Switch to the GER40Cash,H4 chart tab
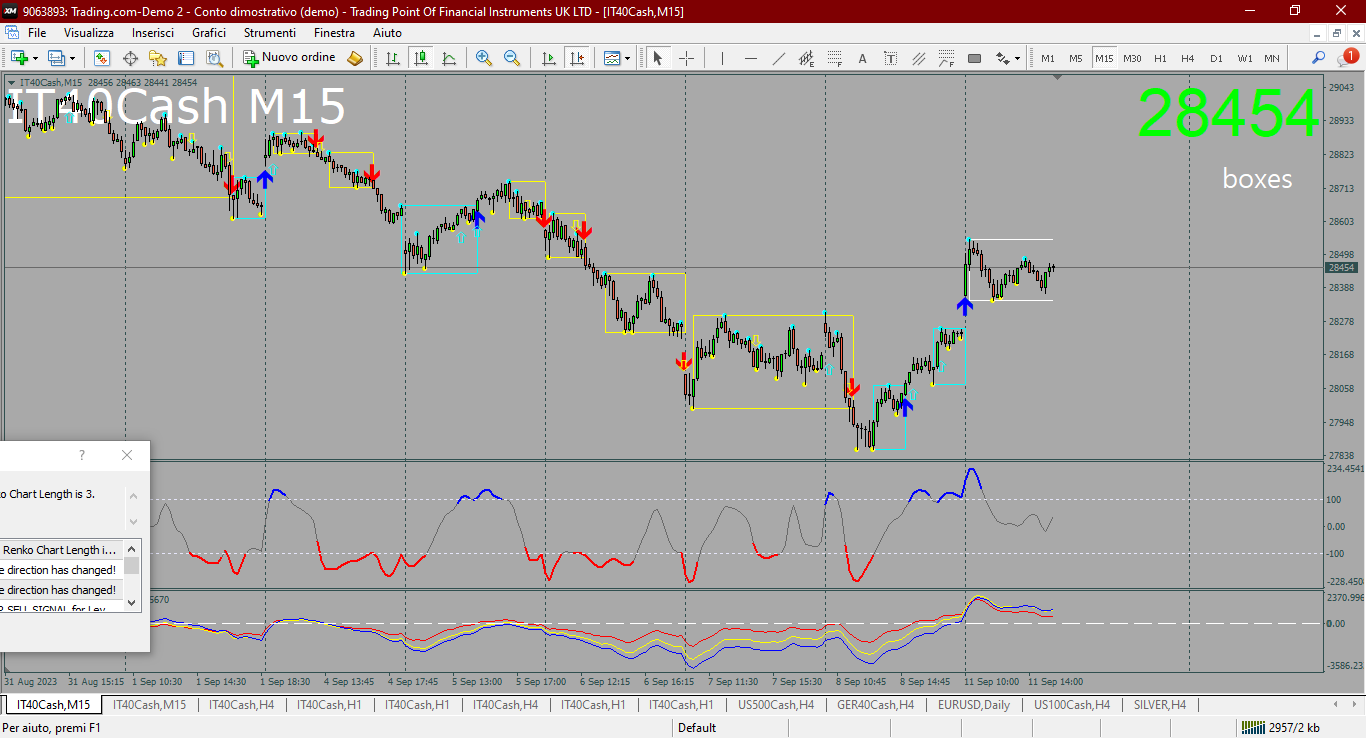Viewport: 1366px width, 738px height. click(x=875, y=705)
